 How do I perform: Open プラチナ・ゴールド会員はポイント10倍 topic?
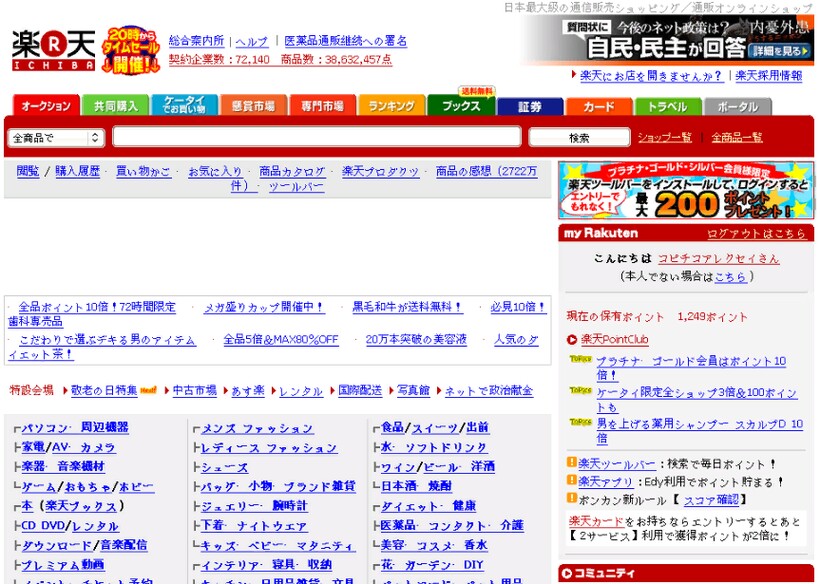tap(691, 368)
